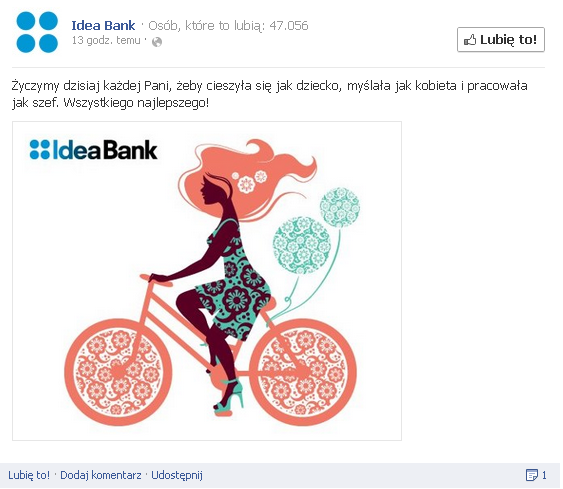The image size is (563, 489).
Task: Click the thumbs-up icon in Lubię to! button
Action: click(470, 40)
